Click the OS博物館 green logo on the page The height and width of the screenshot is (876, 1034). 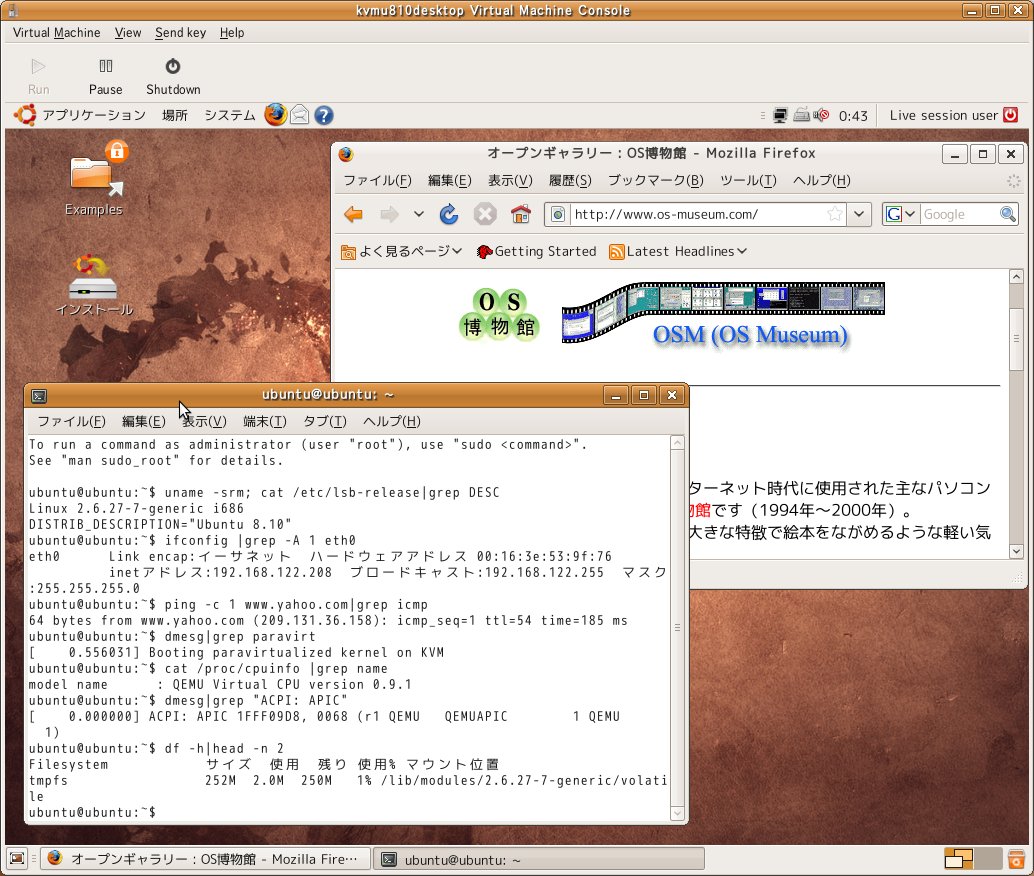[499, 315]
